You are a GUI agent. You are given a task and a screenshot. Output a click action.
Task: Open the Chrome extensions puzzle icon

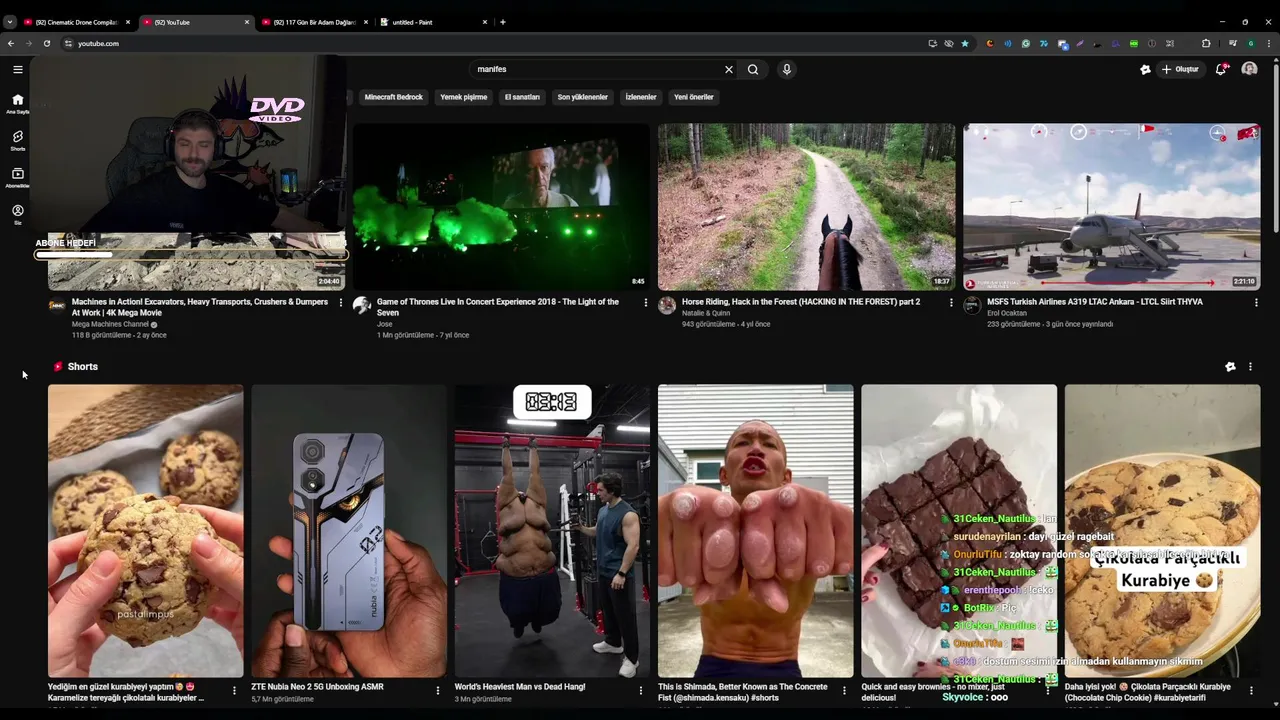(1206, 43)
